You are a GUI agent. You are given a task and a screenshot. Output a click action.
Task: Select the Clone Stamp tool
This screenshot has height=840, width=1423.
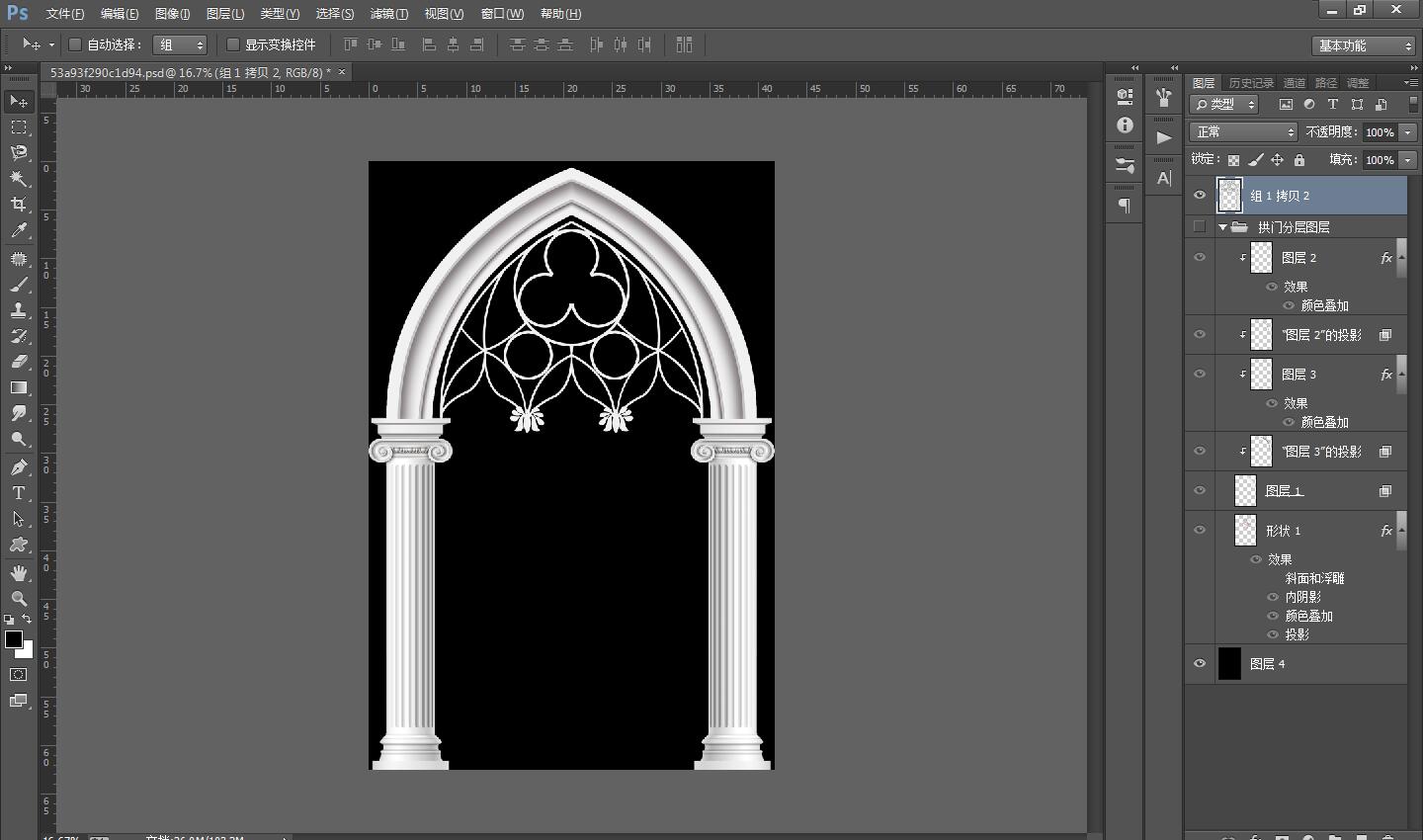(x=19, y=310)
